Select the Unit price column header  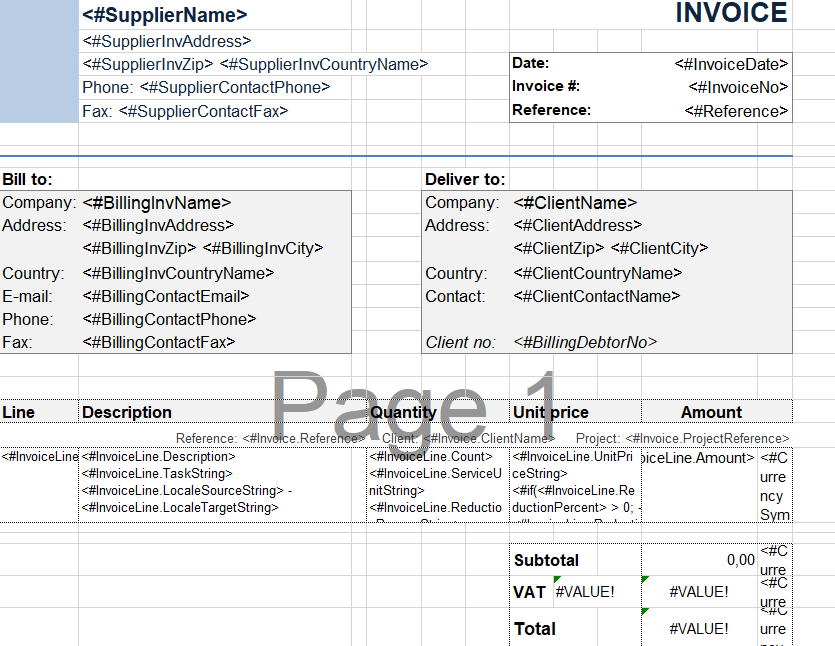pyautogui.click(x=551, y=412)
